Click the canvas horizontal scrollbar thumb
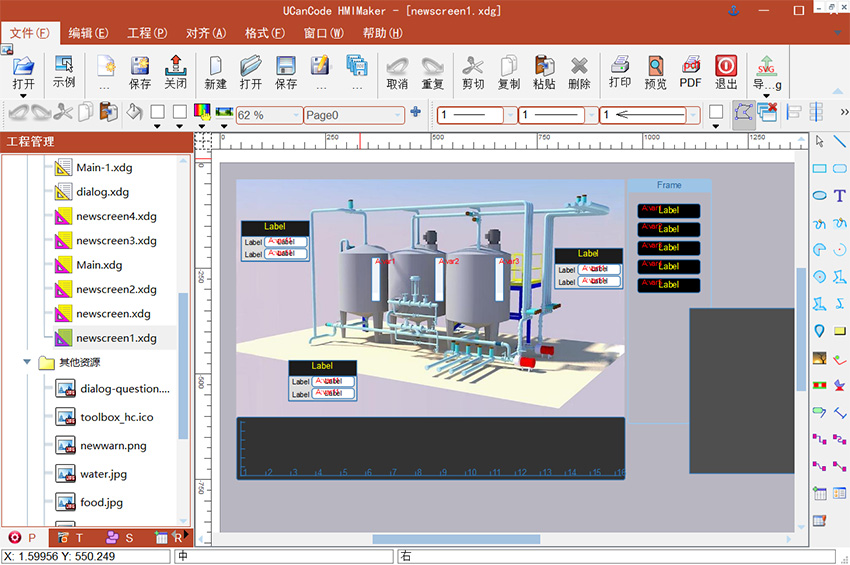 coord(457,539)
